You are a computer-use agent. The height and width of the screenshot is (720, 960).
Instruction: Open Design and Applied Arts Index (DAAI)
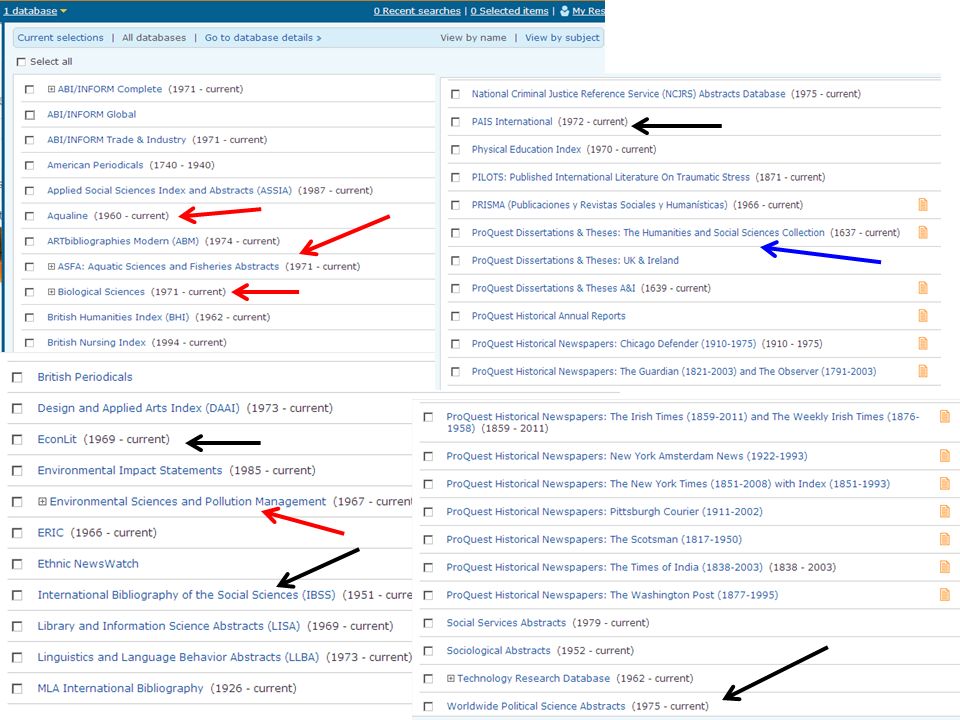coord(138,408)
